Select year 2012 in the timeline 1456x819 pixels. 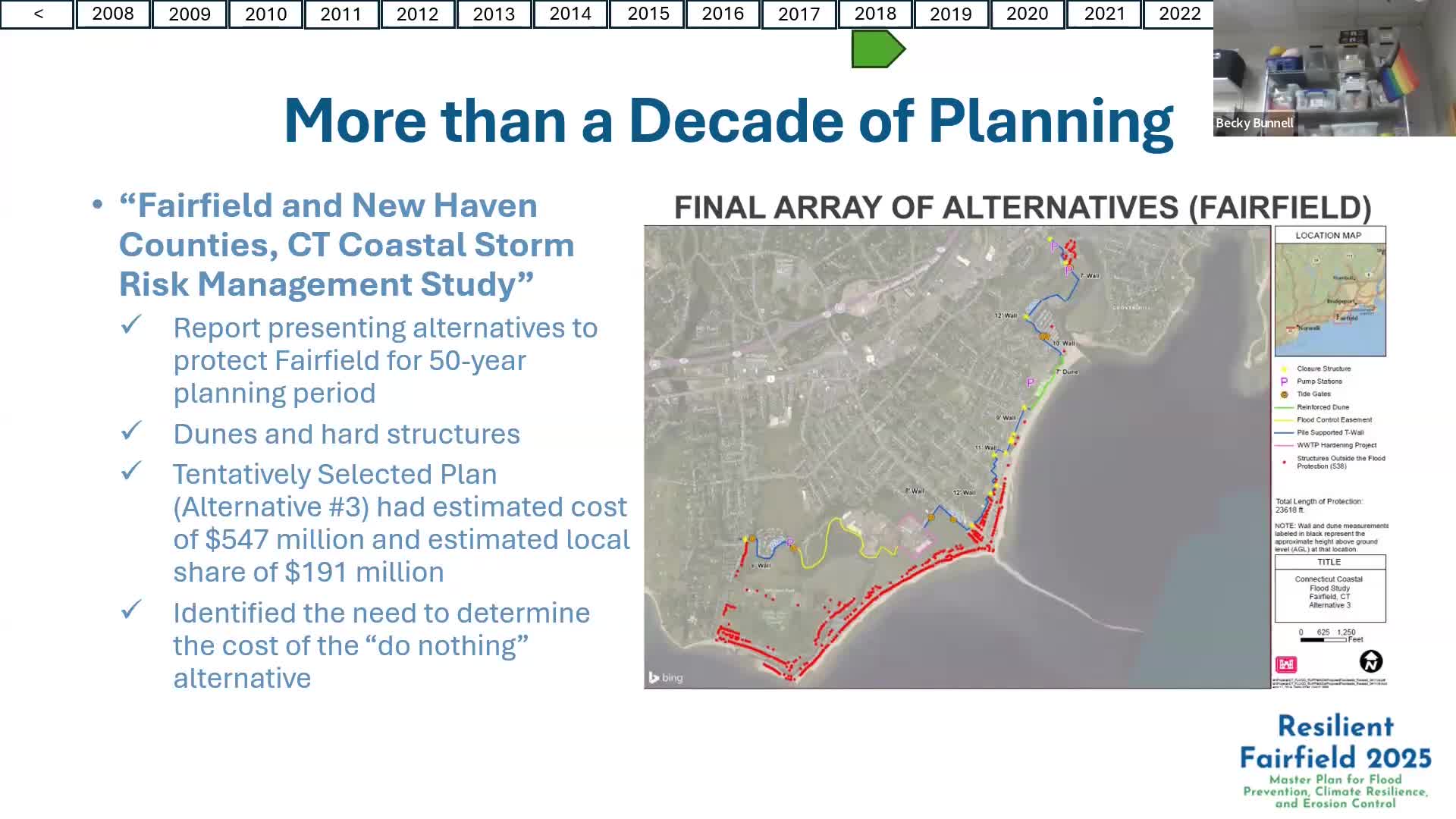418,14
